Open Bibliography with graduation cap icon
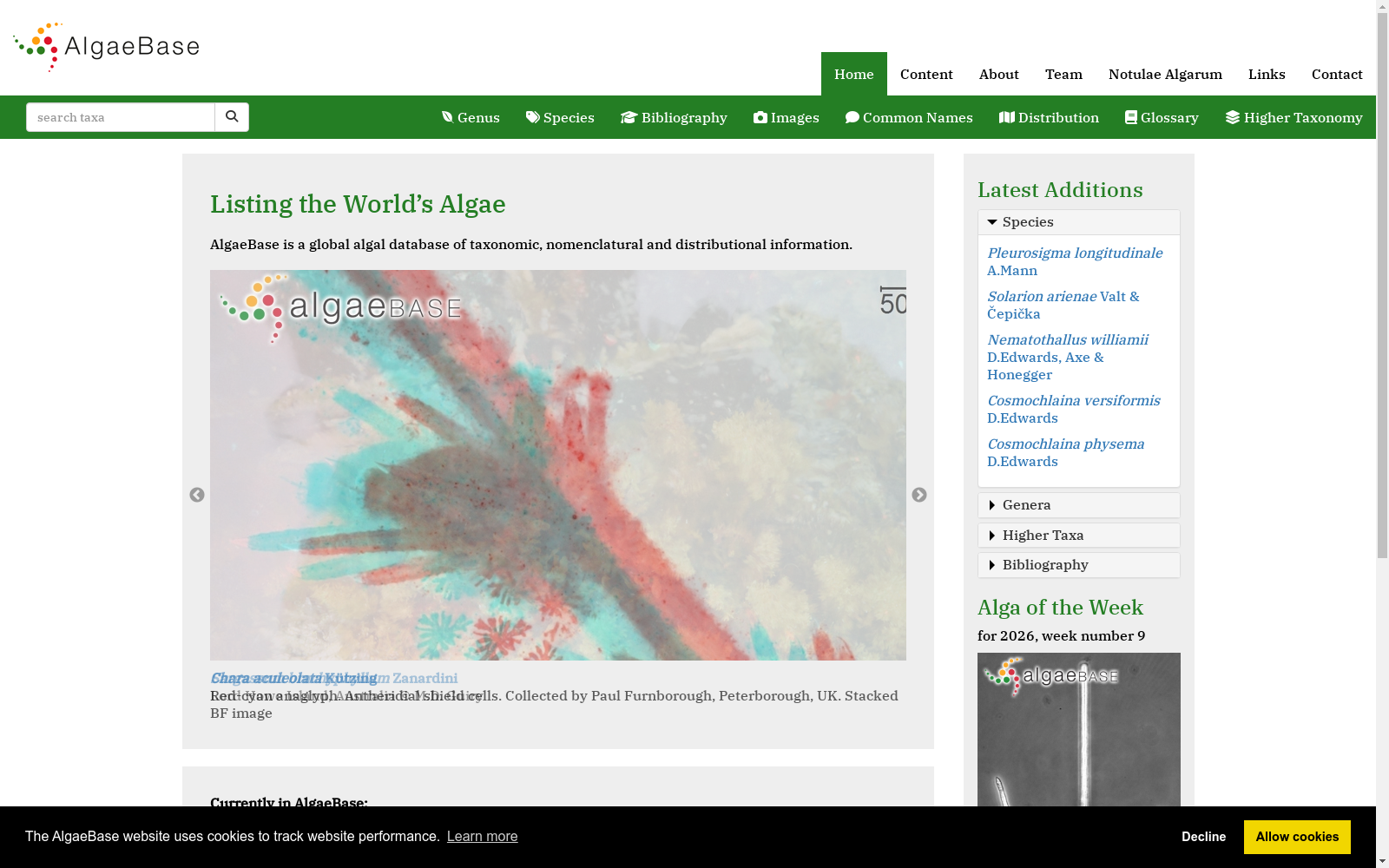Image resolution: width=1389 pixels, height=868 pixels. point(674,117)
